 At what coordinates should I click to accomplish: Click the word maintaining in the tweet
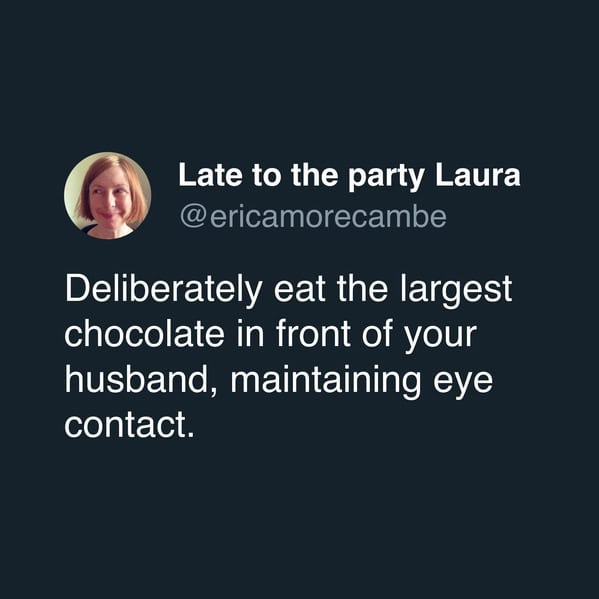325,382
